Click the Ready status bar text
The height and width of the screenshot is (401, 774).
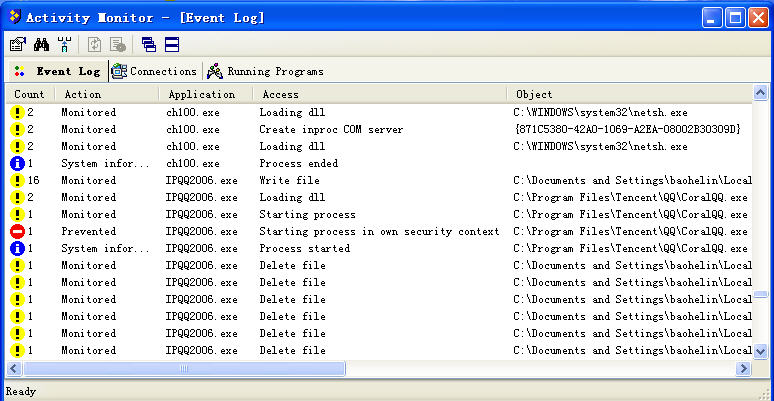[21, 392]
